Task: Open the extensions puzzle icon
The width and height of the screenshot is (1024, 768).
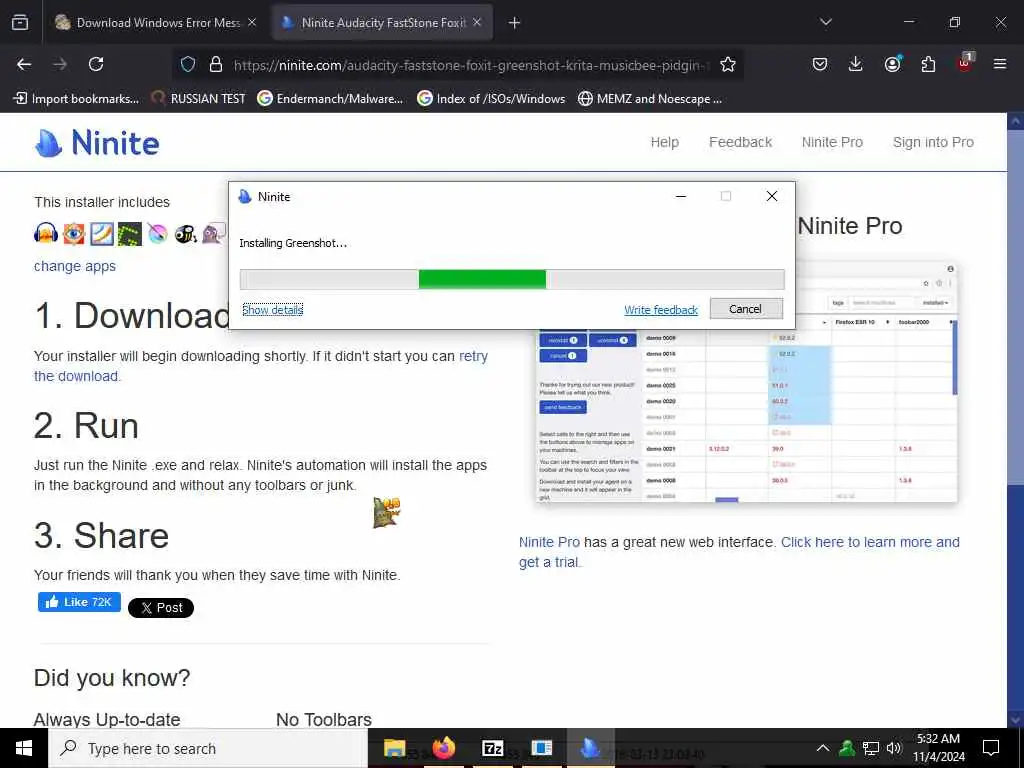Action: click(x=928, y=64)
